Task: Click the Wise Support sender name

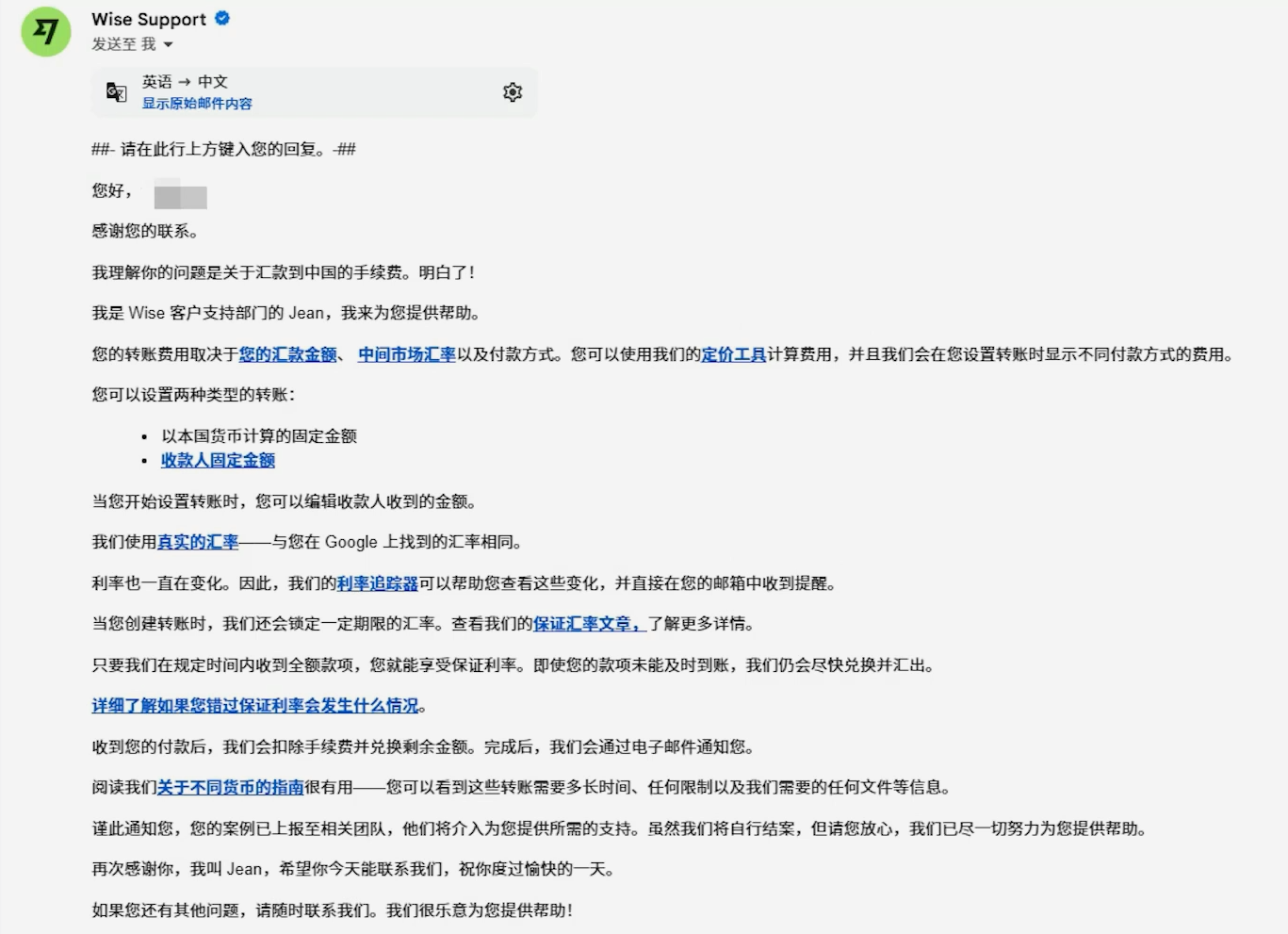Action: (149, 19)
